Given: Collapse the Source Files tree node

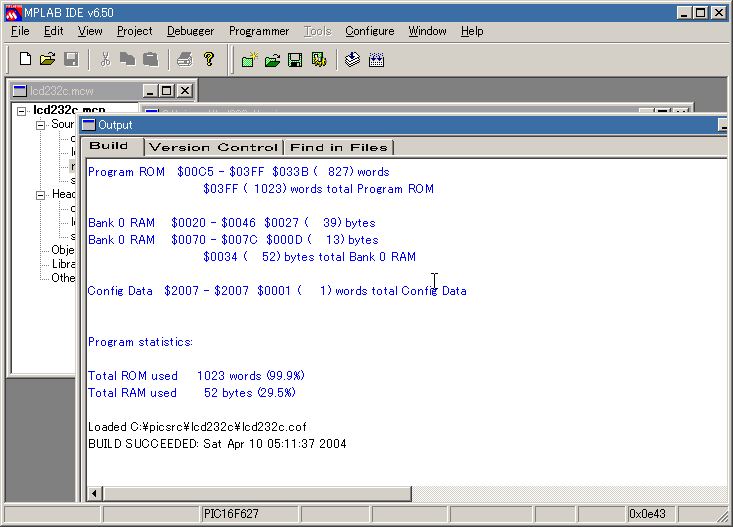Looking at the screenshot, I should [x=41, y=125].
